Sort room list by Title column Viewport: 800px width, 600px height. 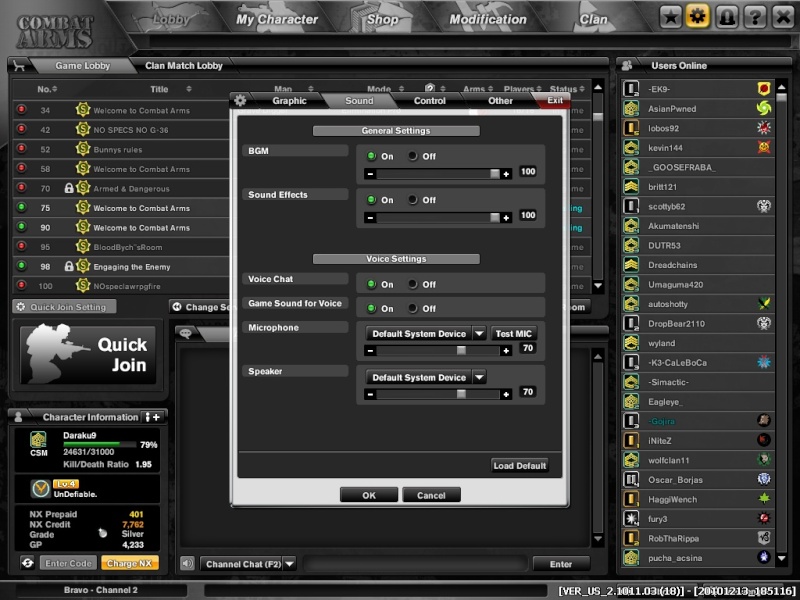click(170, 89)
